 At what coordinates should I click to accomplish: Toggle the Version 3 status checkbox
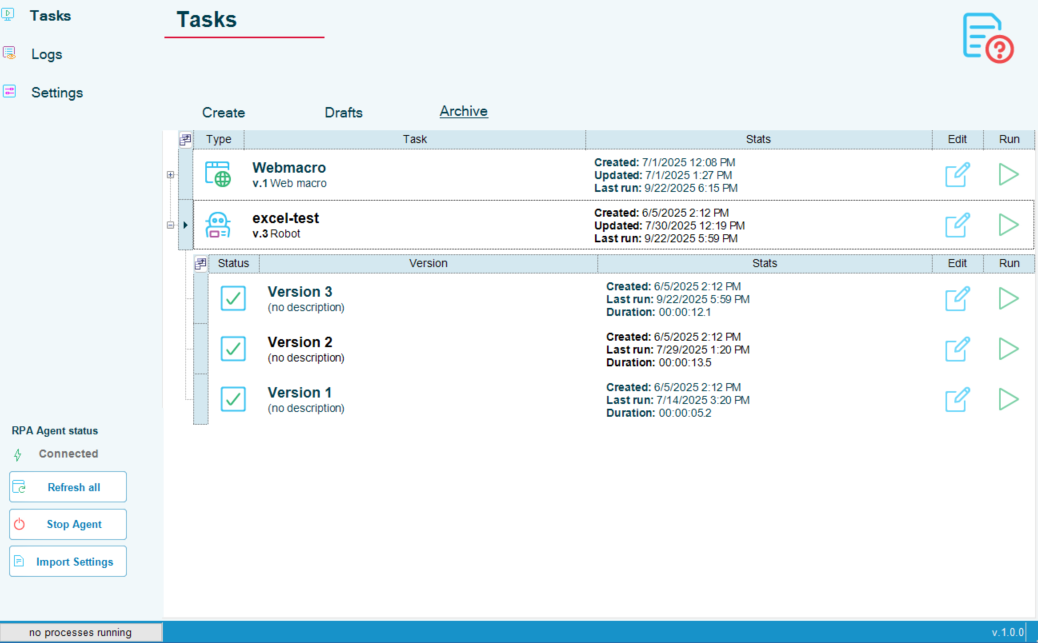pyautogui.click(x=233, y=299)
